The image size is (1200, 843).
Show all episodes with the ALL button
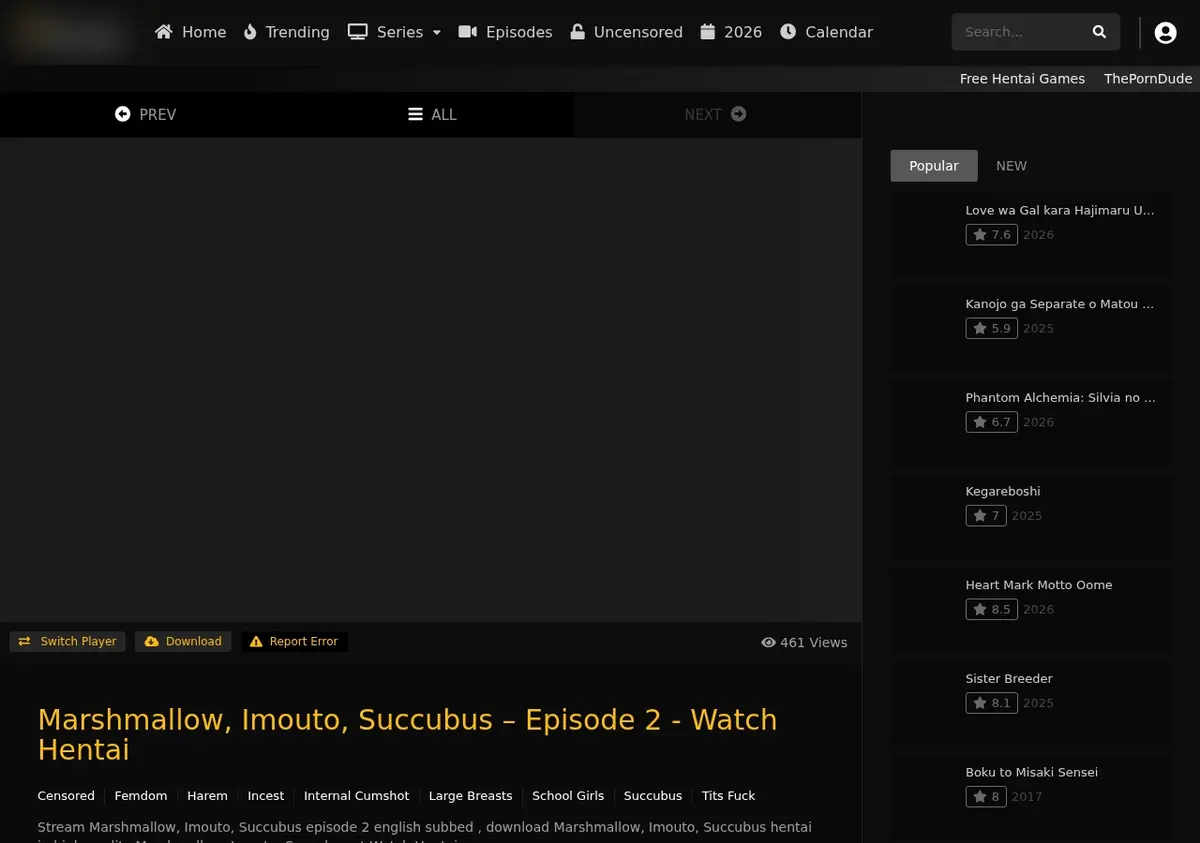point(431,114)
